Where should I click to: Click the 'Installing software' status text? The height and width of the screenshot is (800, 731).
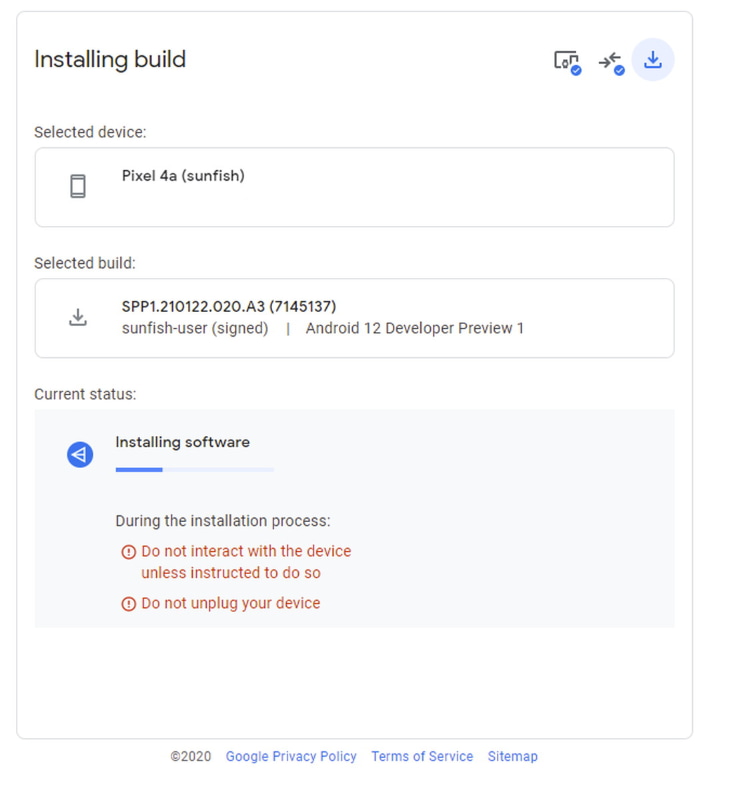pyautogui.click(x=182, y=442)
